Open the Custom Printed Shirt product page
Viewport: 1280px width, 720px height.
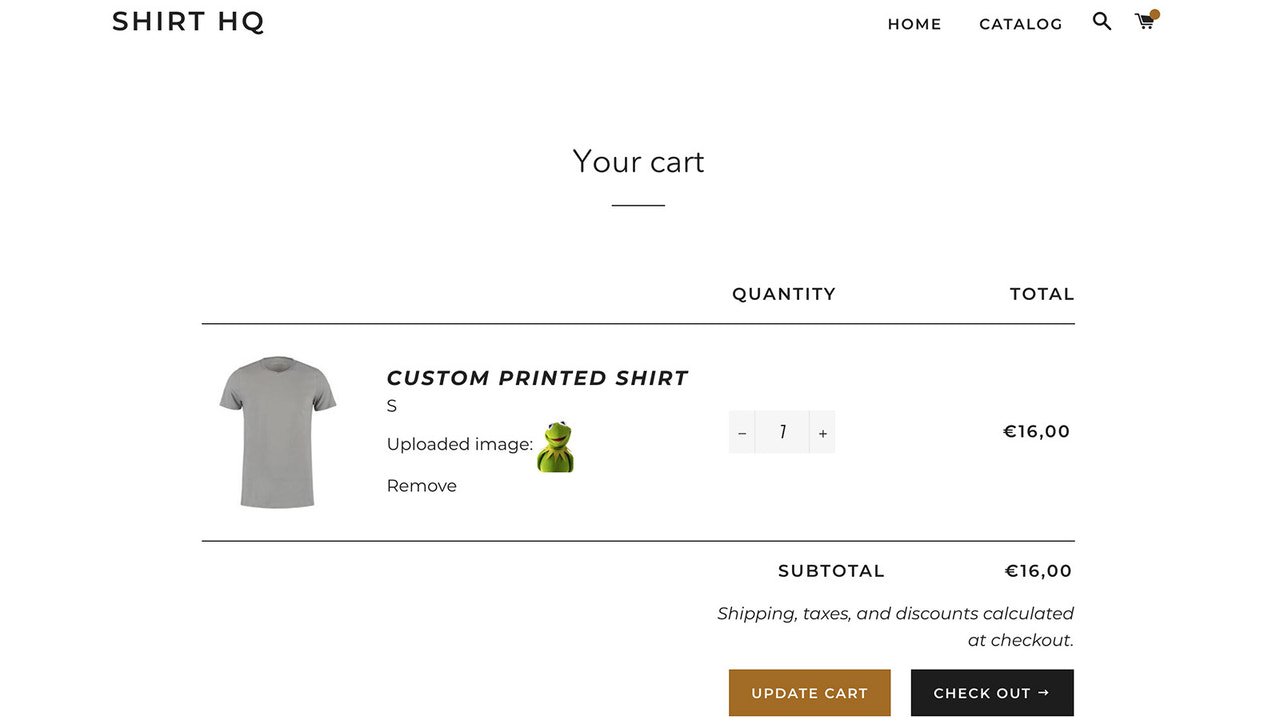coord(537,378)
